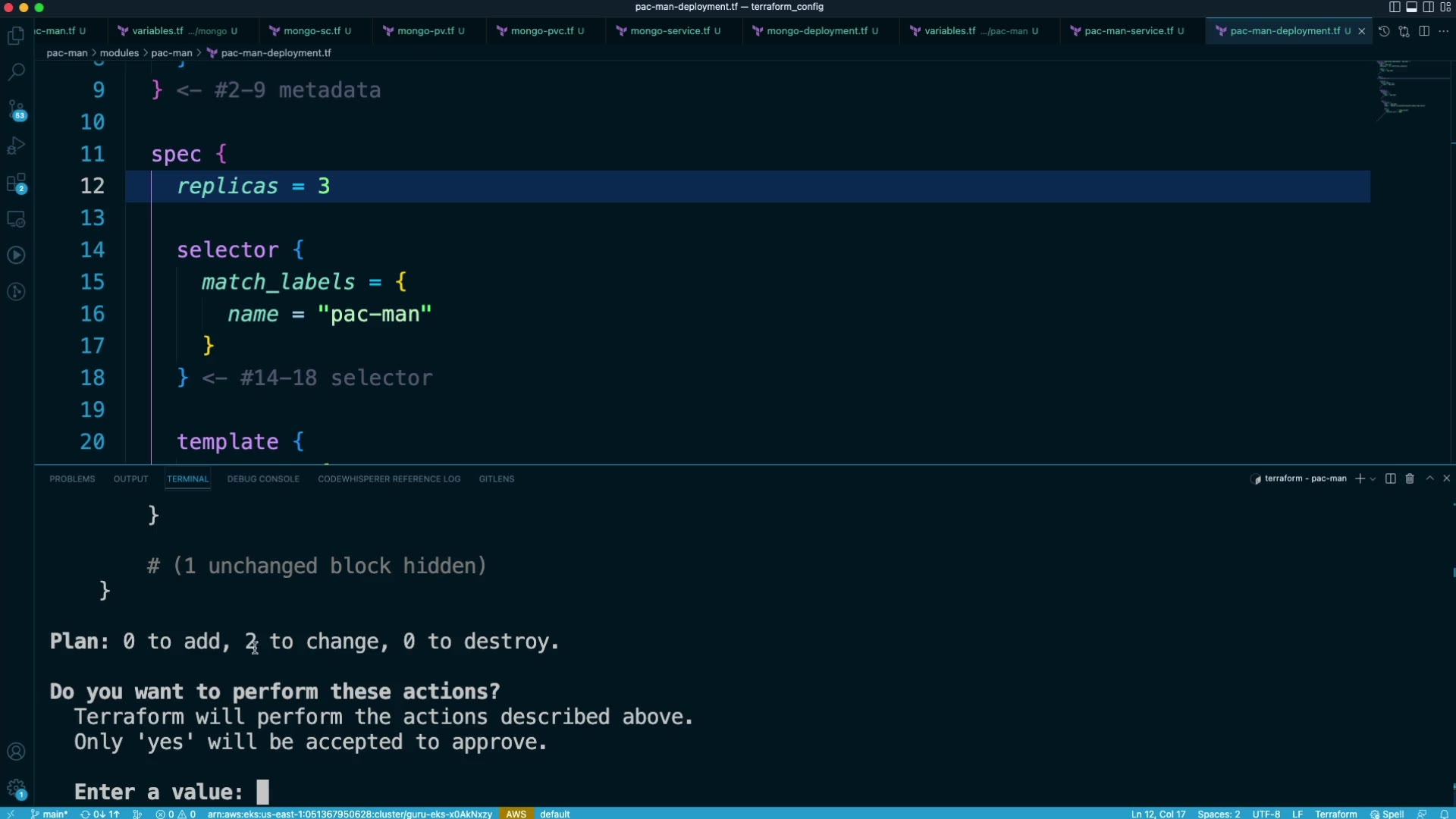
Task: Click the kill terminal trash icon
Action: pos(1410,479)
